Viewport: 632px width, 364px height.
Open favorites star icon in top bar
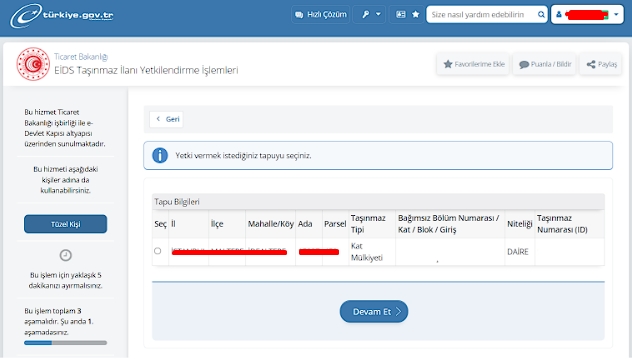click(416, 15)
